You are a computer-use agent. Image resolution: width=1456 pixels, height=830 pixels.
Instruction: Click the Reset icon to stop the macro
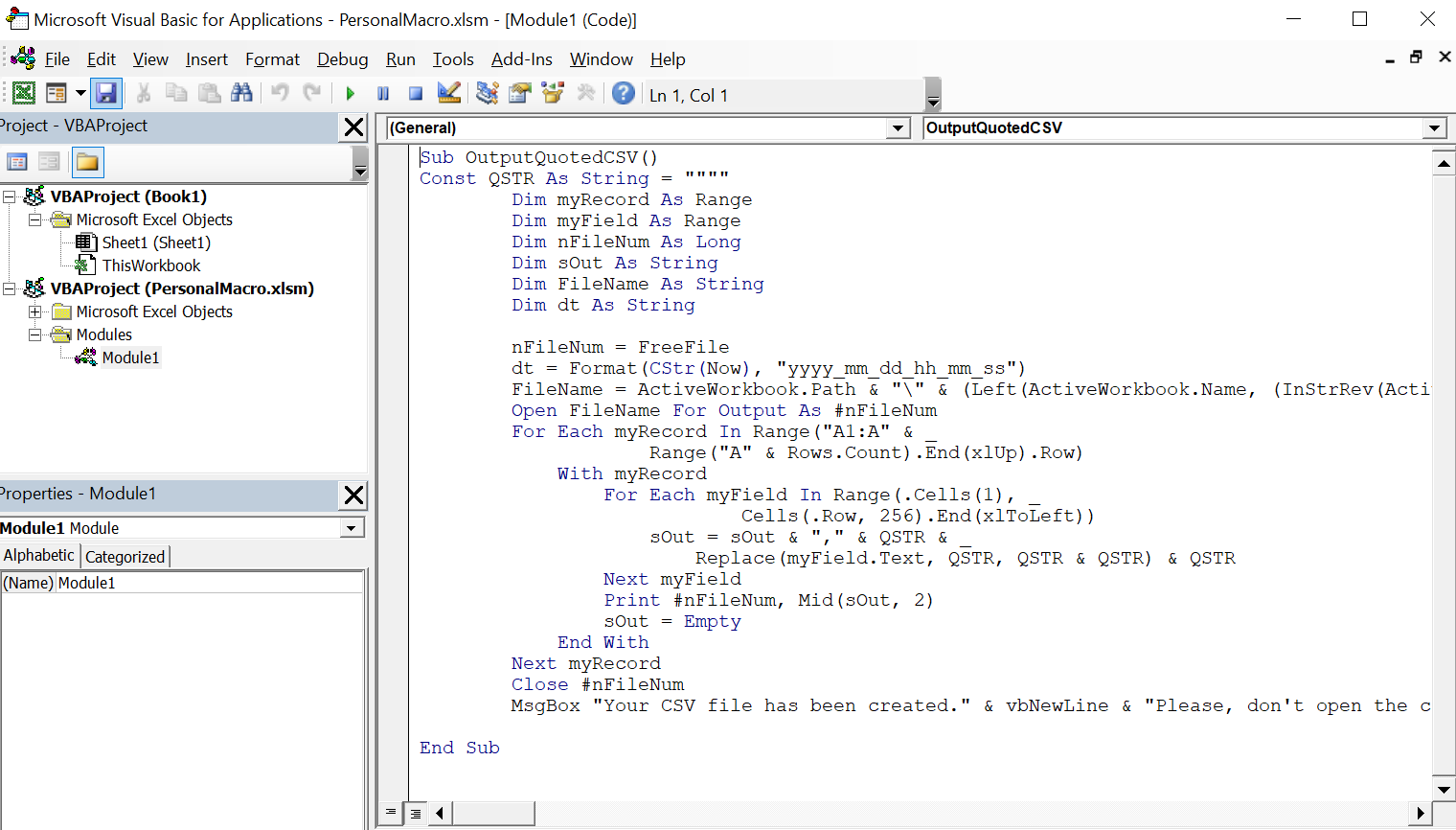coord(415,93)
